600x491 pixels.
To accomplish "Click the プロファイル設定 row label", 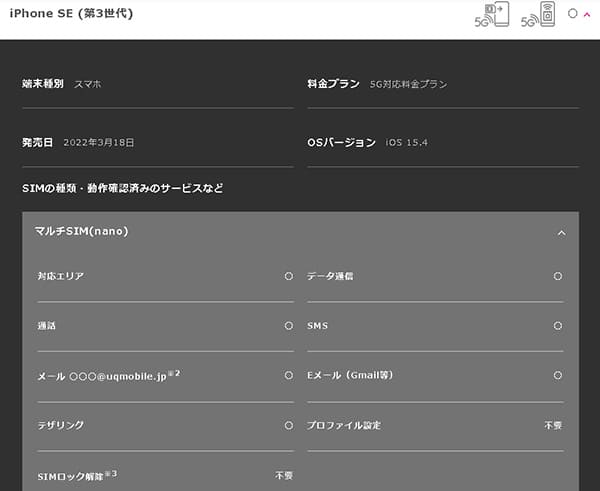I will click(x=344, y=425).
